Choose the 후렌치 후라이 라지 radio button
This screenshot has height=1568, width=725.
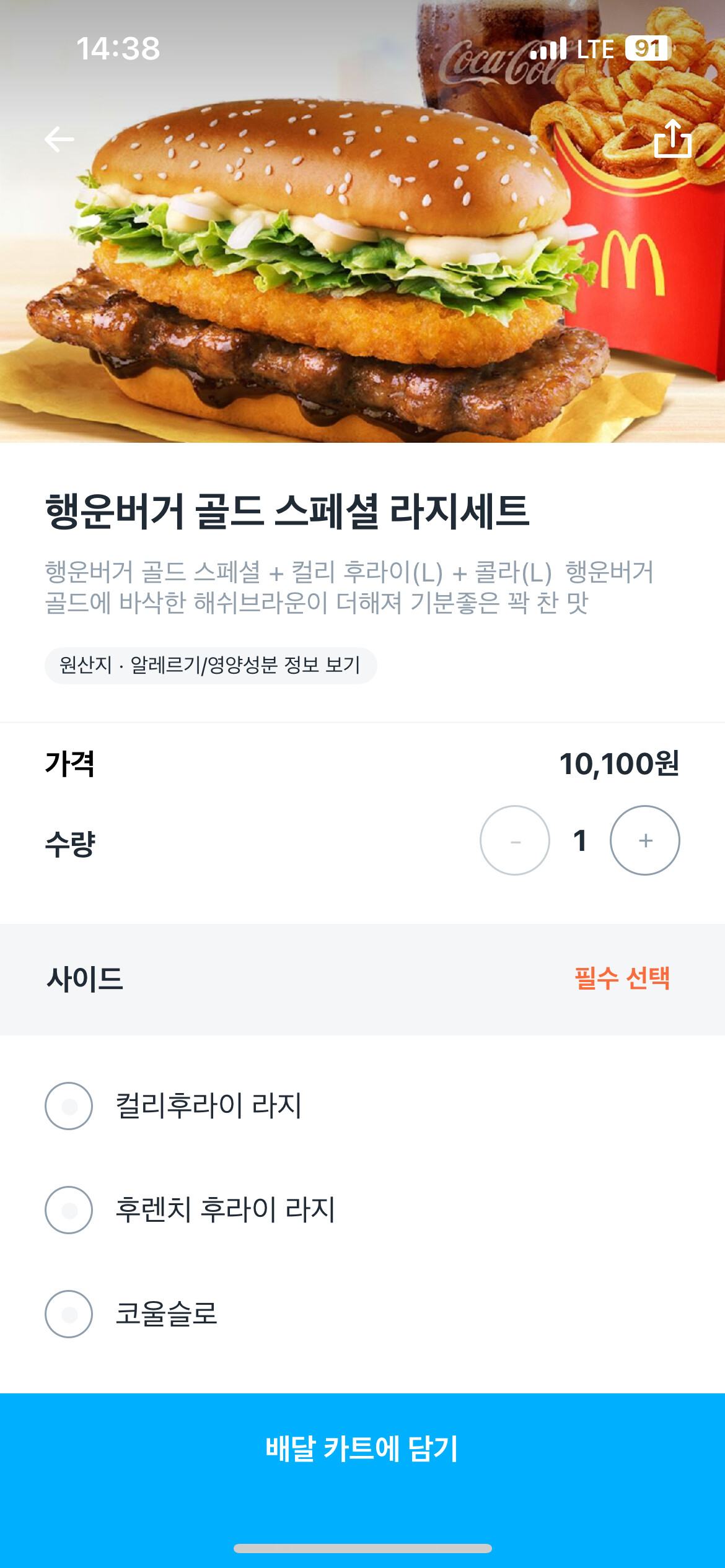(69, 1210)
